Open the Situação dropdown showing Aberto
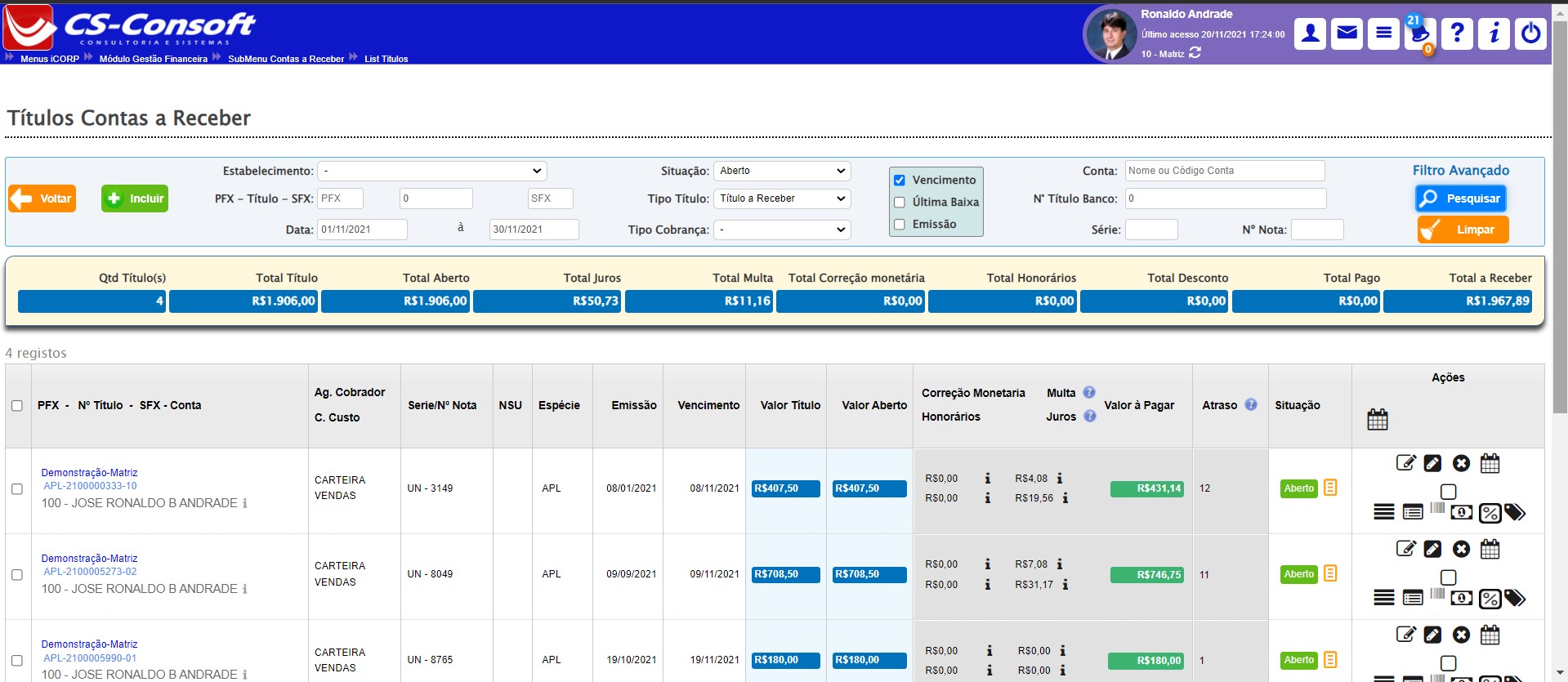The image size is (1568, 682). tap(781, 171)
